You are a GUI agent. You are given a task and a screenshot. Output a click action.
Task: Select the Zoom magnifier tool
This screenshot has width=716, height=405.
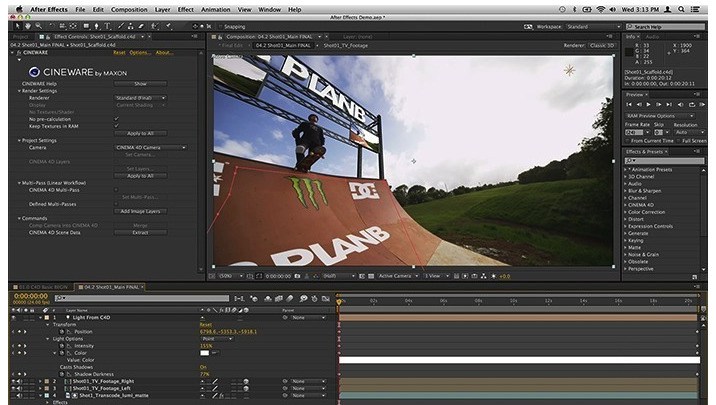click(x=38, y=26)
